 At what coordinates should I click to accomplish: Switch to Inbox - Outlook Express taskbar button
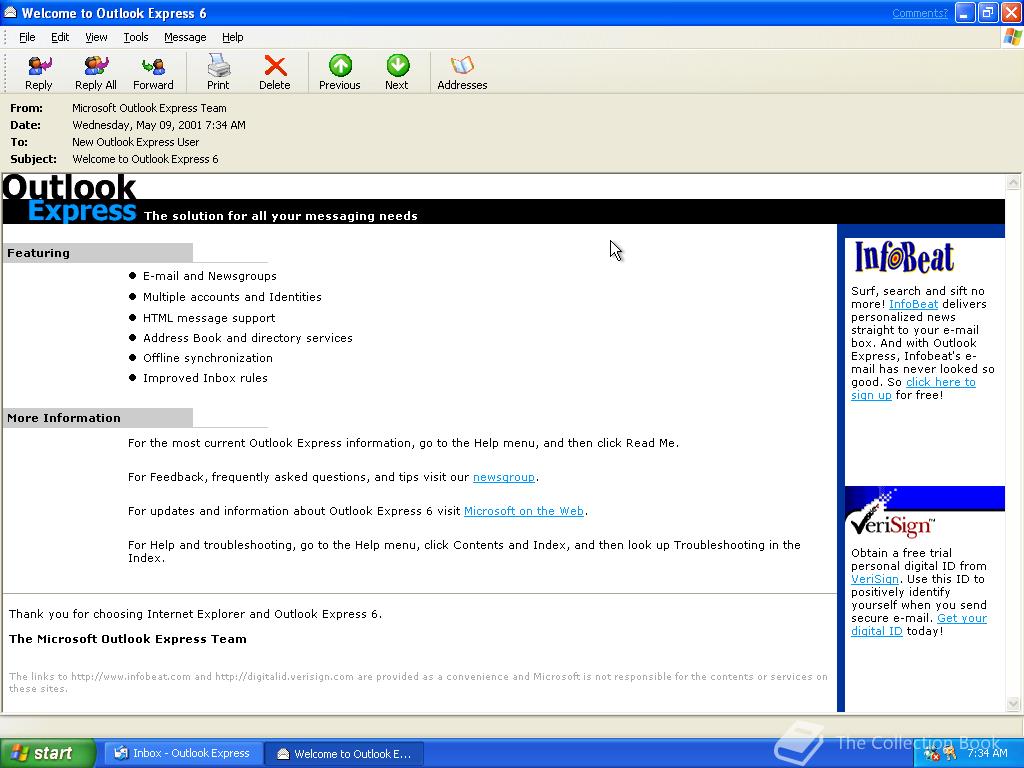[x=182, y=754]
